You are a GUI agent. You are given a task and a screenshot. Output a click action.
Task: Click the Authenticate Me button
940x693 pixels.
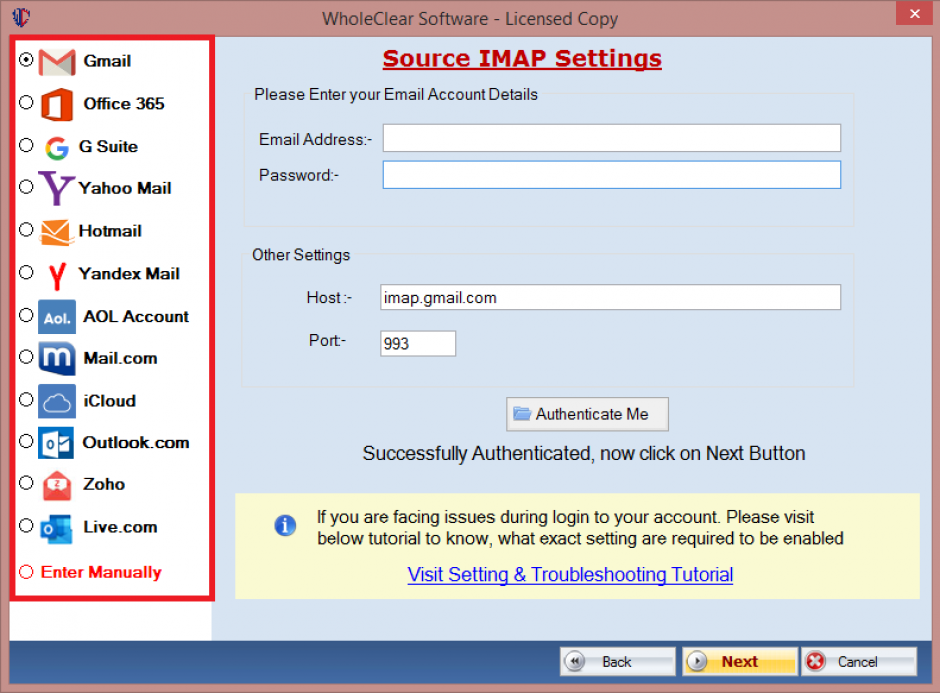click(587, 414)
